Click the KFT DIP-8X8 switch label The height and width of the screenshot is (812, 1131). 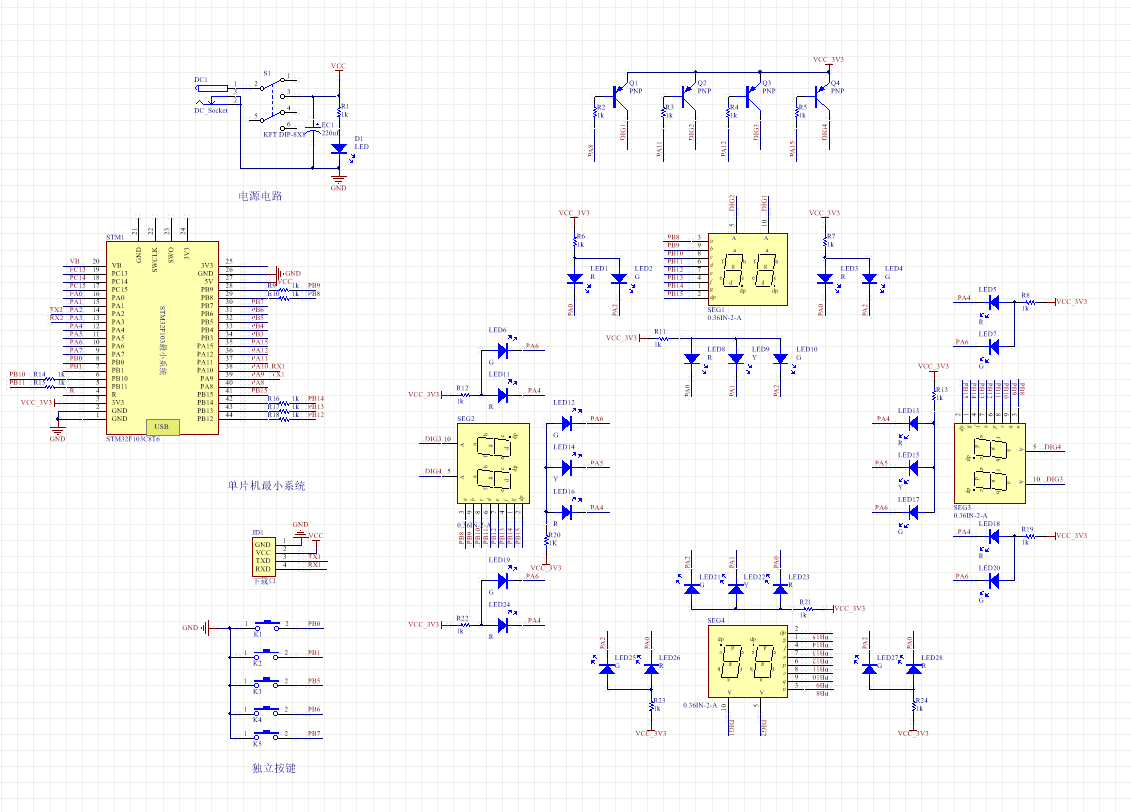(x=283, y=134)
